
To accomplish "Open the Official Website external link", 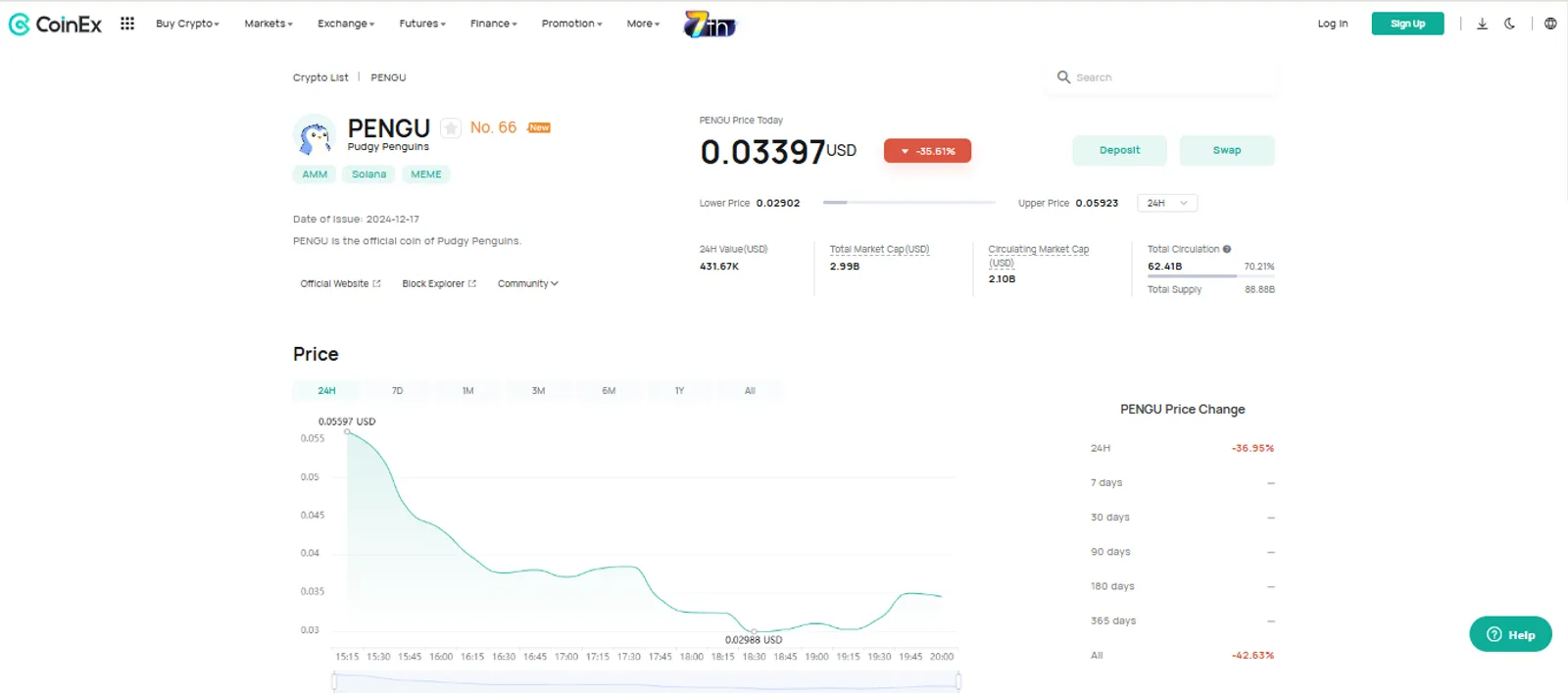I will coord(340,283).
